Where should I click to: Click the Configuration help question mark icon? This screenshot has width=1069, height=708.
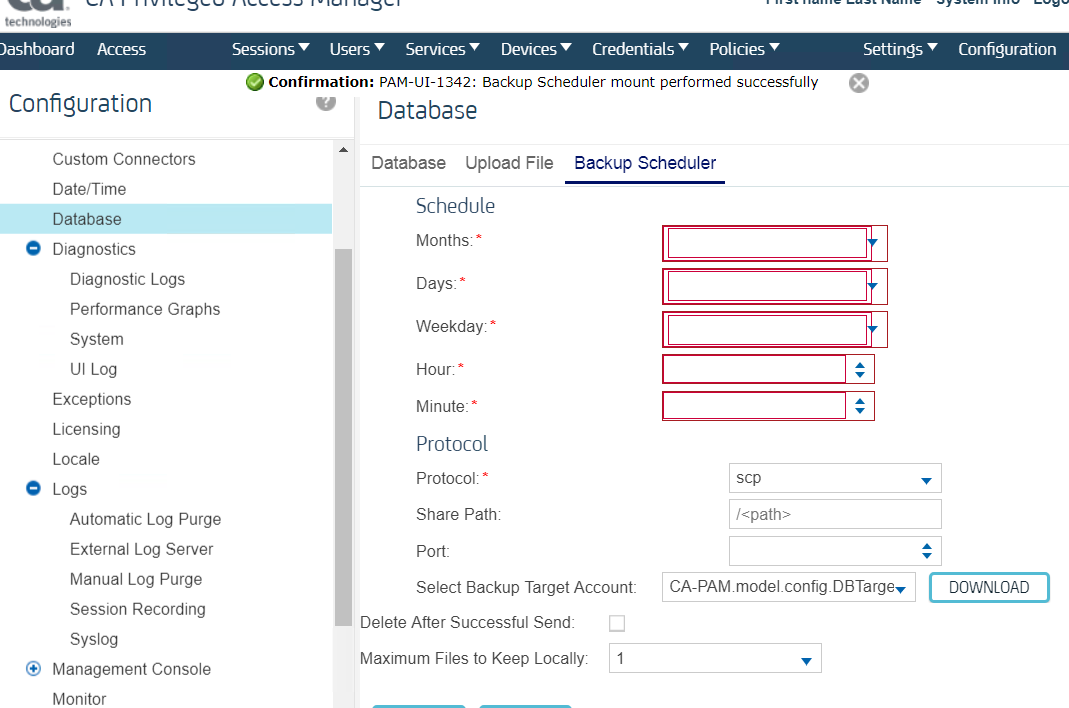[326, 101]
